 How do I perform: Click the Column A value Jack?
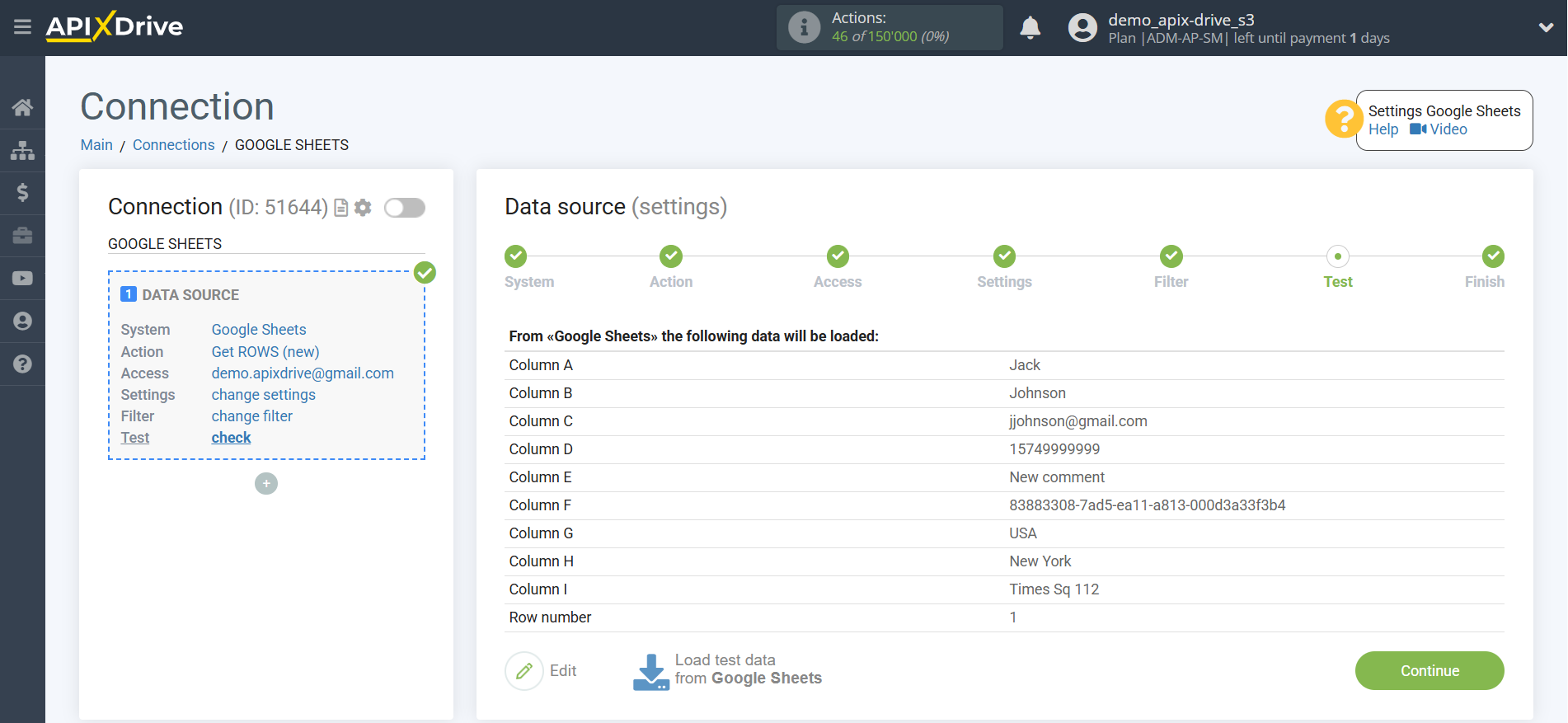click(1025, 365)
